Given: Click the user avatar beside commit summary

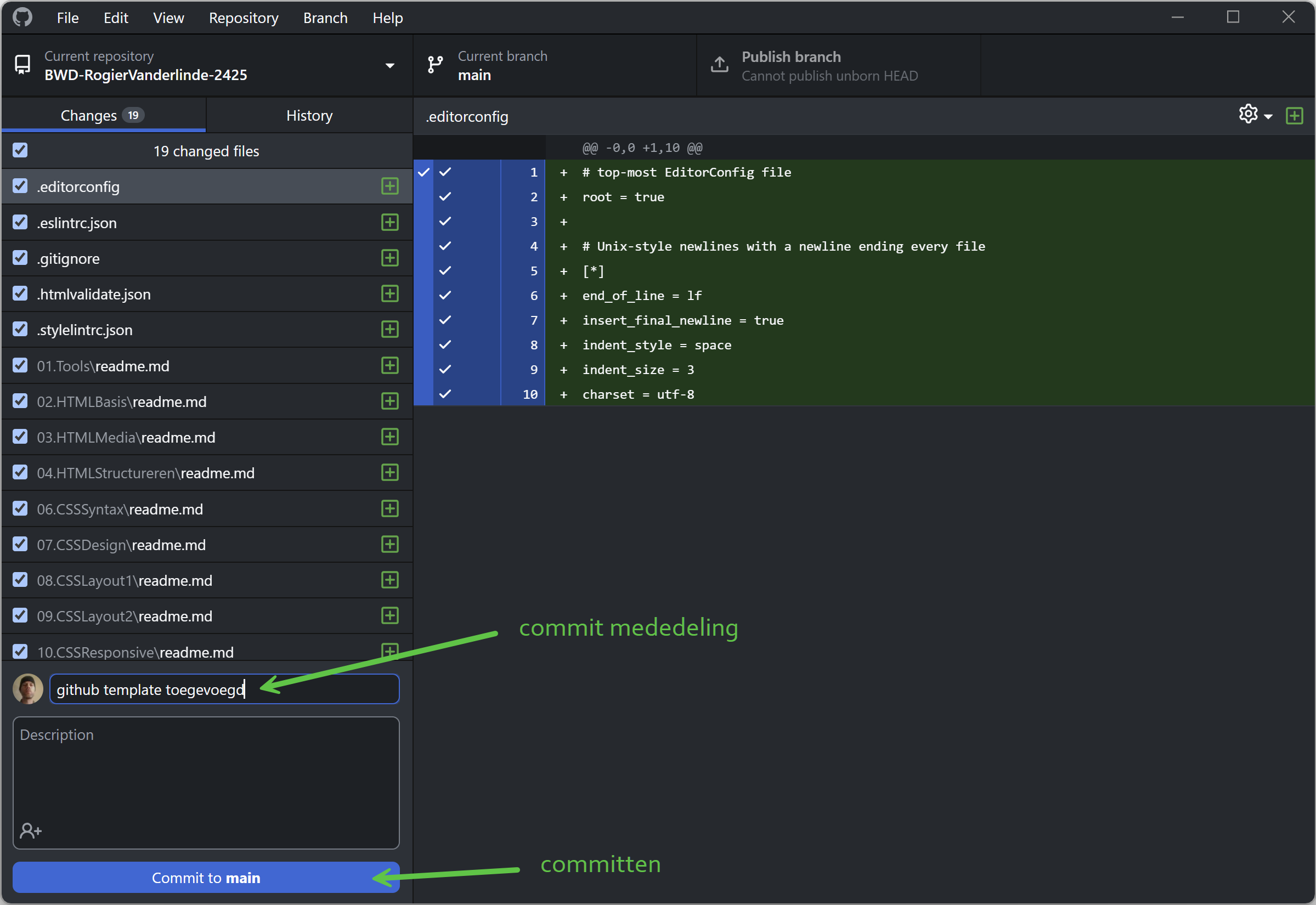Looking at the screenshot, I should 28,689.
